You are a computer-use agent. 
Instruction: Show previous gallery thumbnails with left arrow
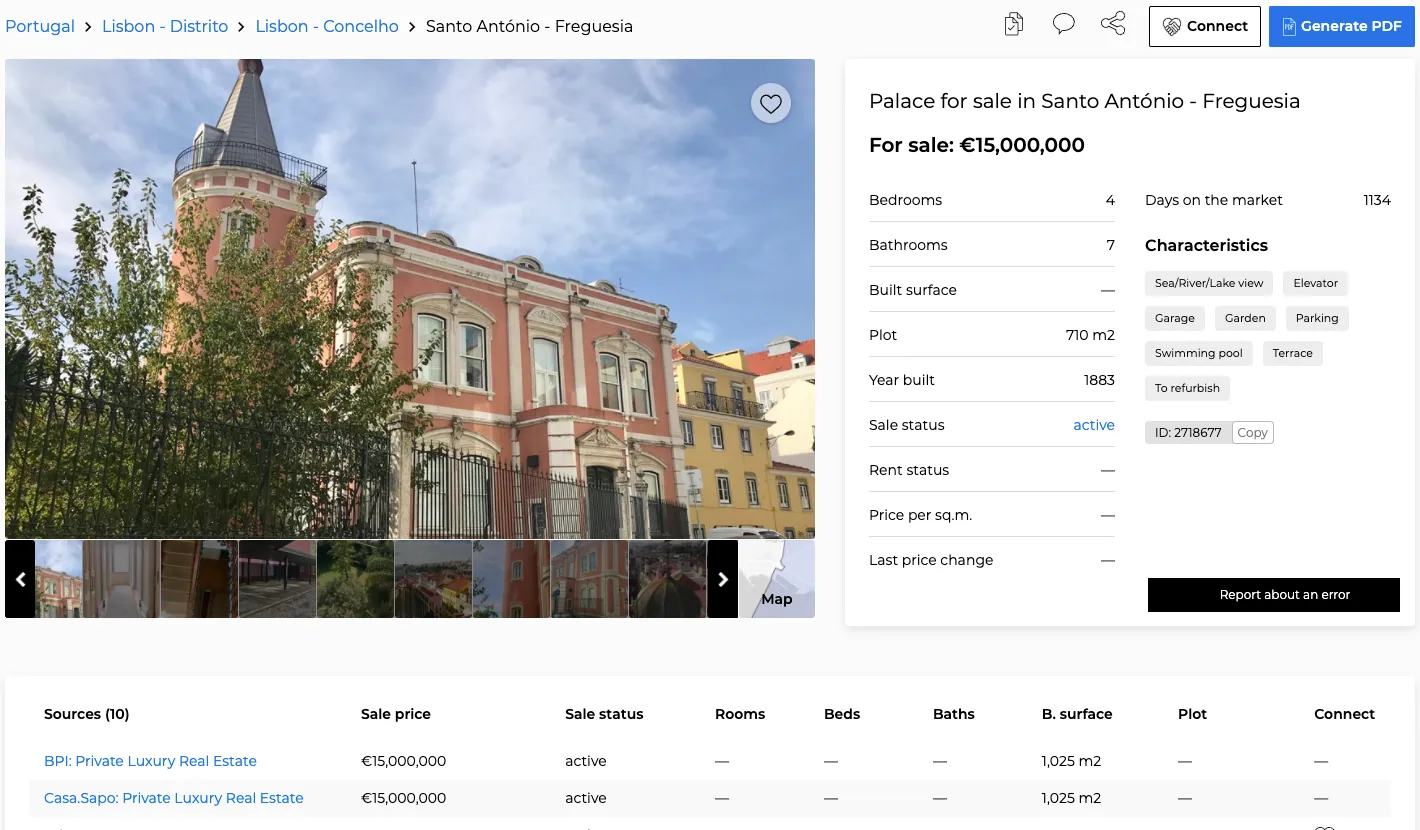[20, 579]
